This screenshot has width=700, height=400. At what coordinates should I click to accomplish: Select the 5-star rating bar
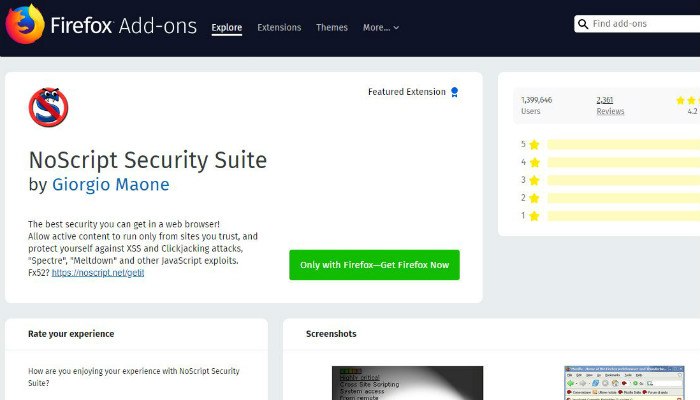click(x=622, y=144)
